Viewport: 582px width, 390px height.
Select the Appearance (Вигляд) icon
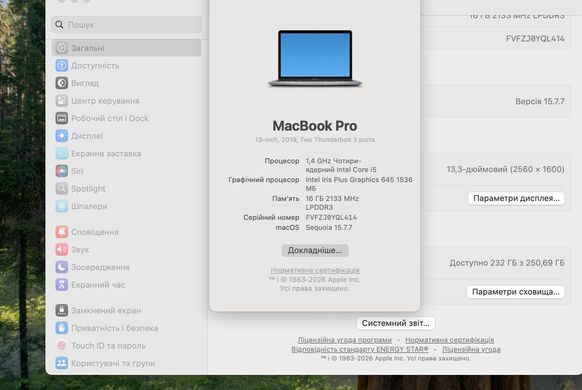tap(62, 83)
